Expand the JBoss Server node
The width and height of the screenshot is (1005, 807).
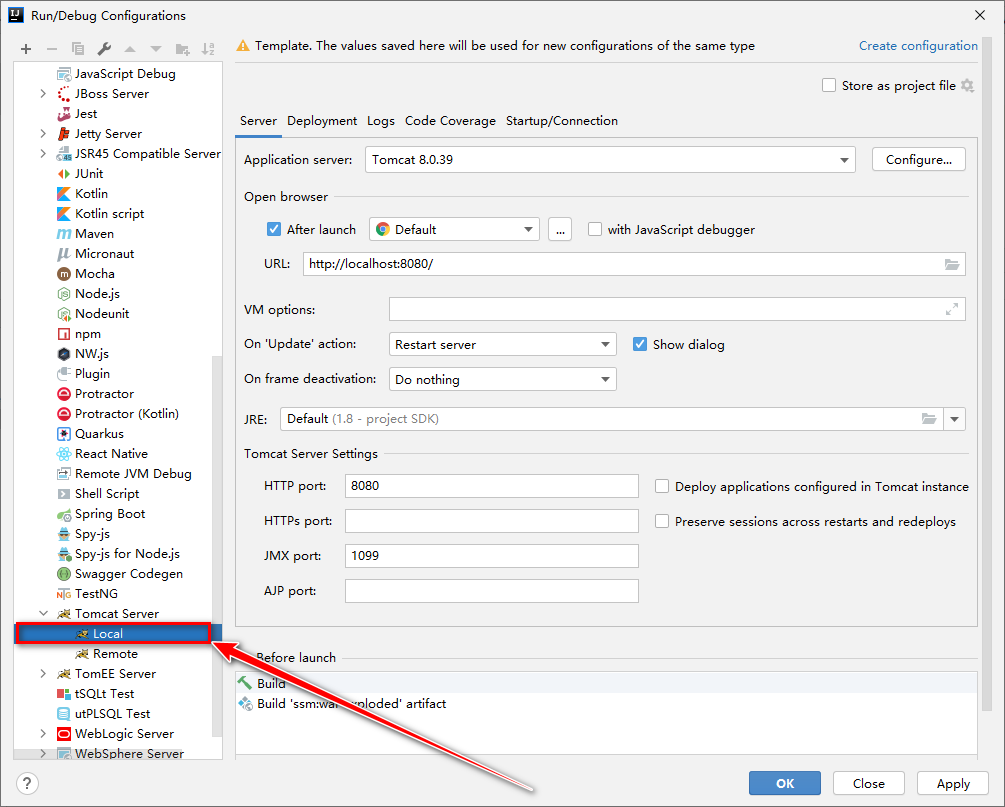[x=43, y=94]
